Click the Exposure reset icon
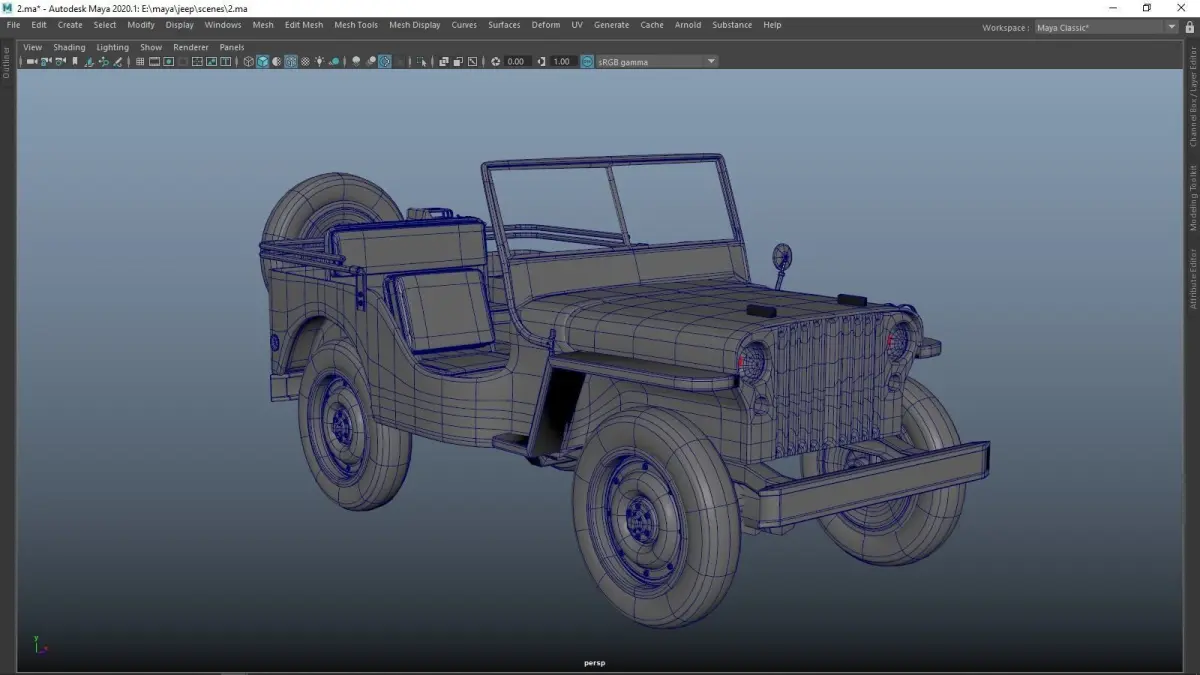 [495, 61]
